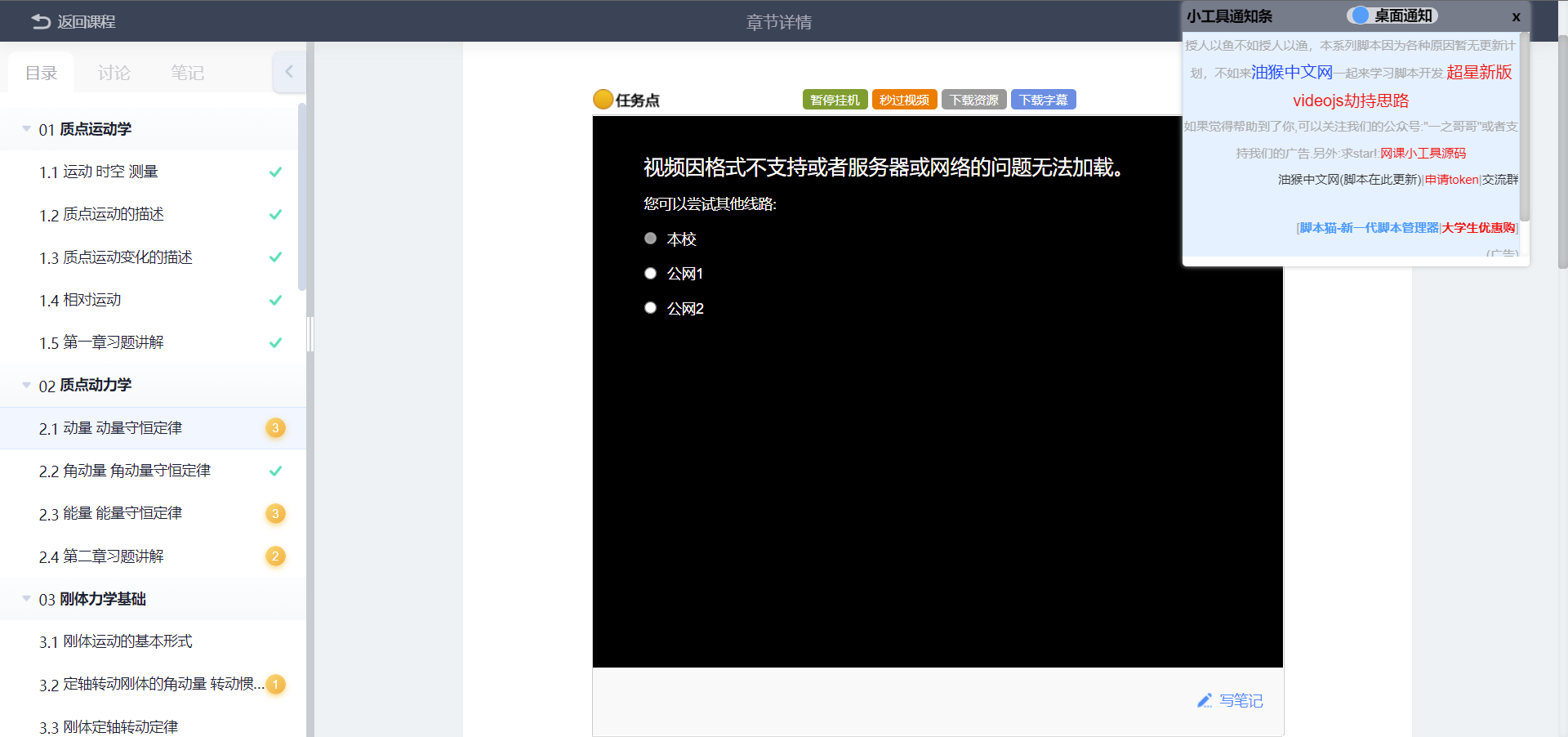Switch to the 目录 tab

[x=41, y=73]
